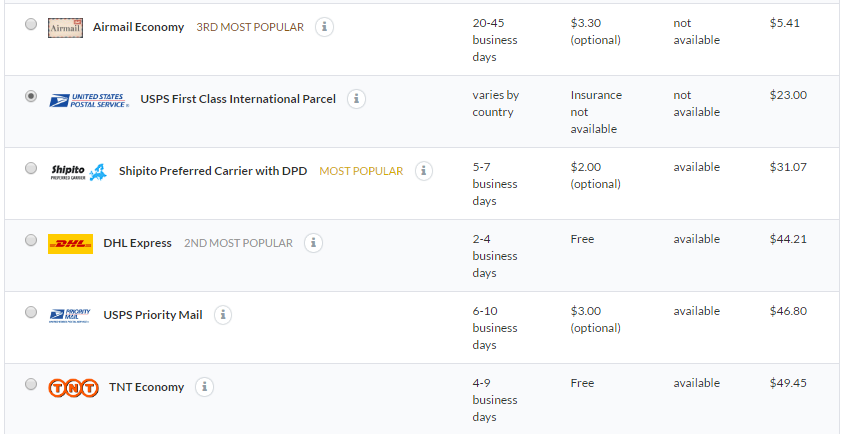This screenshot has height=434, width=846.
Task: Click the orange TNT logo
Action: 73,388
